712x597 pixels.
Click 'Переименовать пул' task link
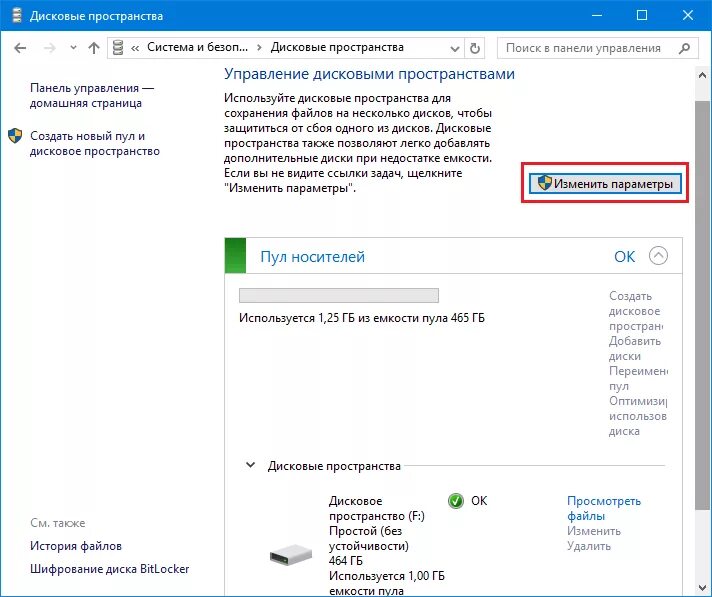click(x=638, y=378)
